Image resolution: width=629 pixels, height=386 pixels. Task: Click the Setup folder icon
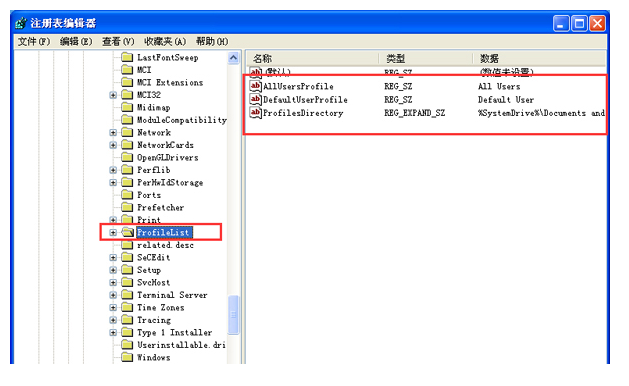coord(127,270)
